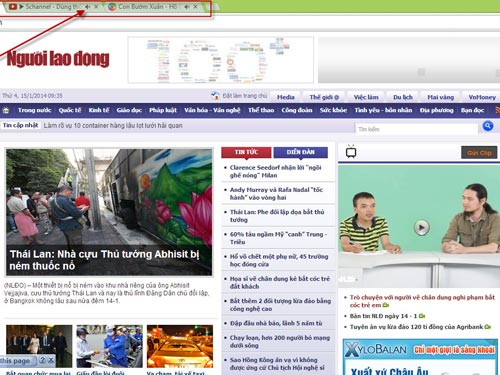The image size is (500, 375).
Task: Select Kinh tế in main menu
Action: 99,110
